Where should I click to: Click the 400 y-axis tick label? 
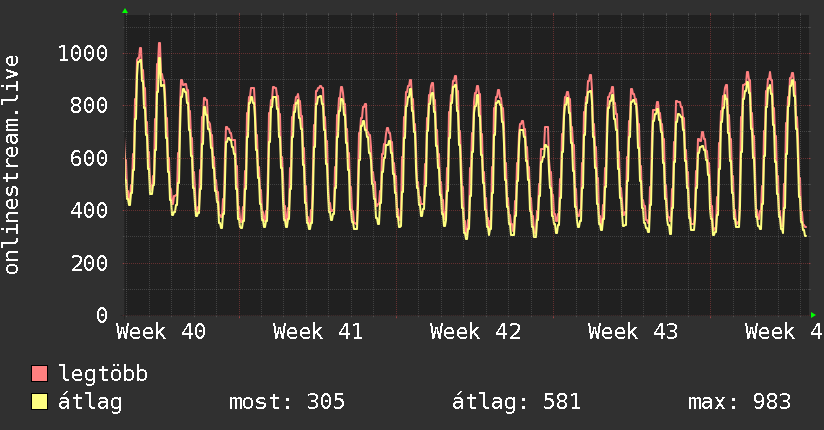coord(89,210)
